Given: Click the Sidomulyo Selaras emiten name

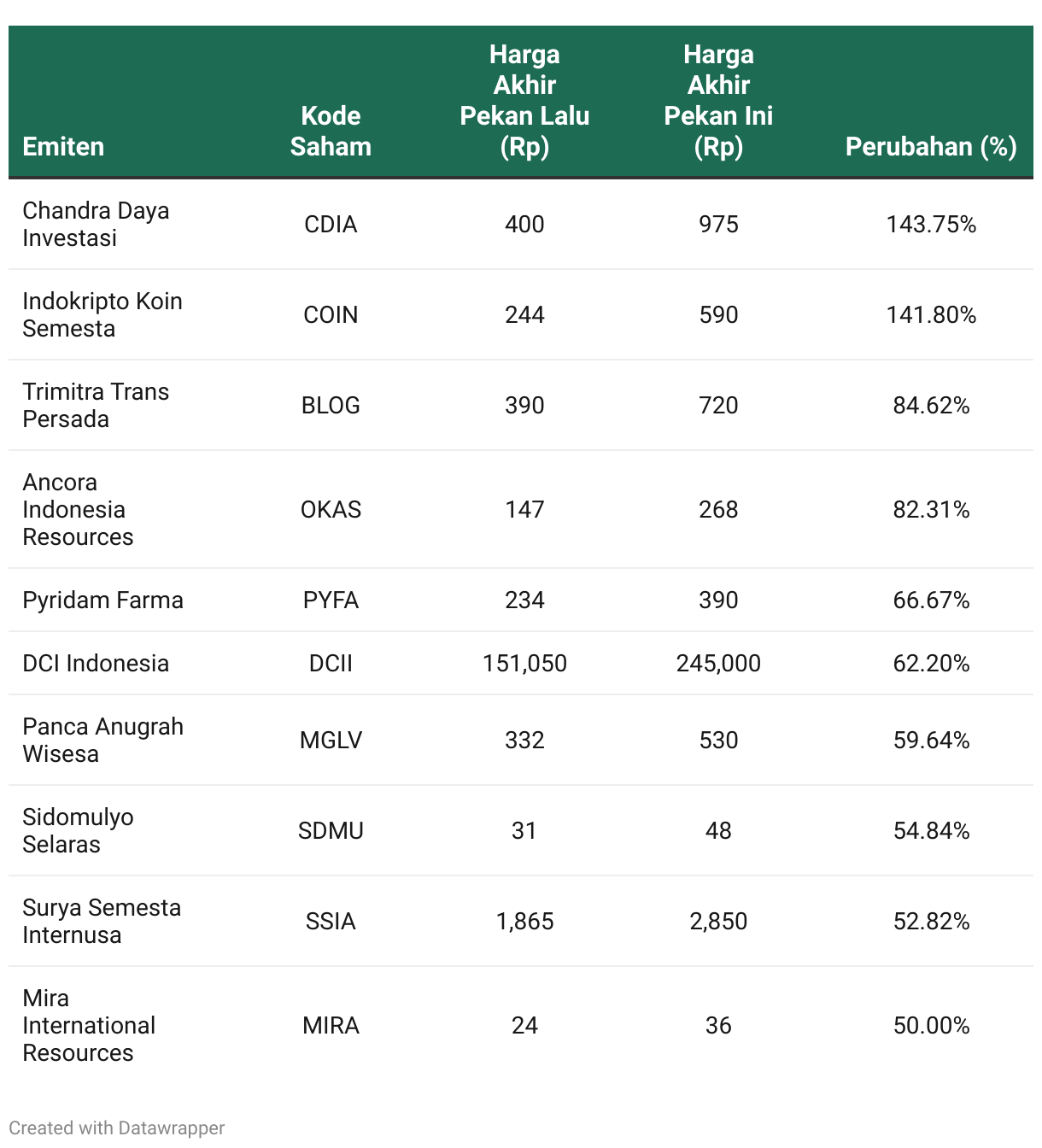Looking at the screenshot, I should click(x=78, y=830).
